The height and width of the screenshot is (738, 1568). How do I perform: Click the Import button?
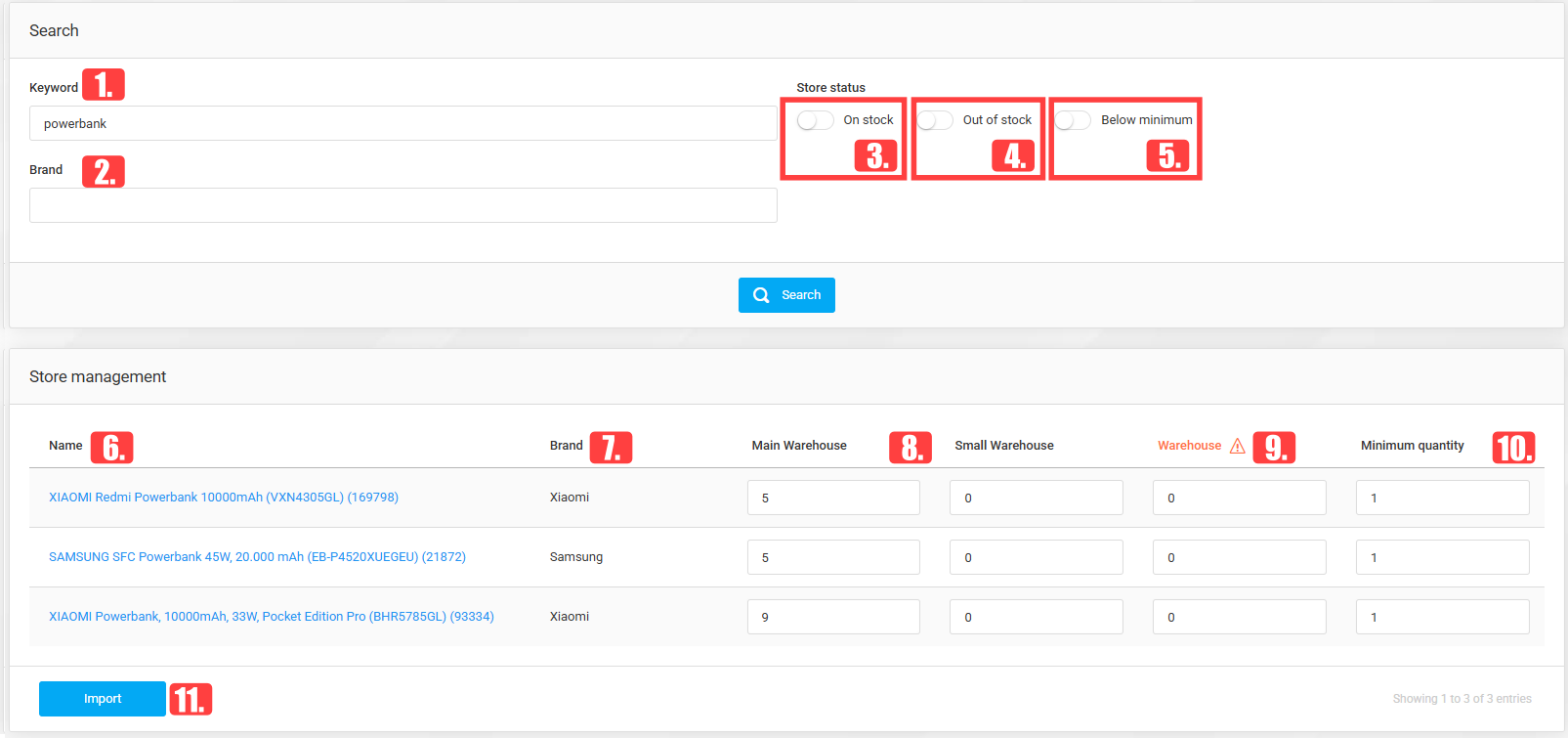tap(103, 699)
